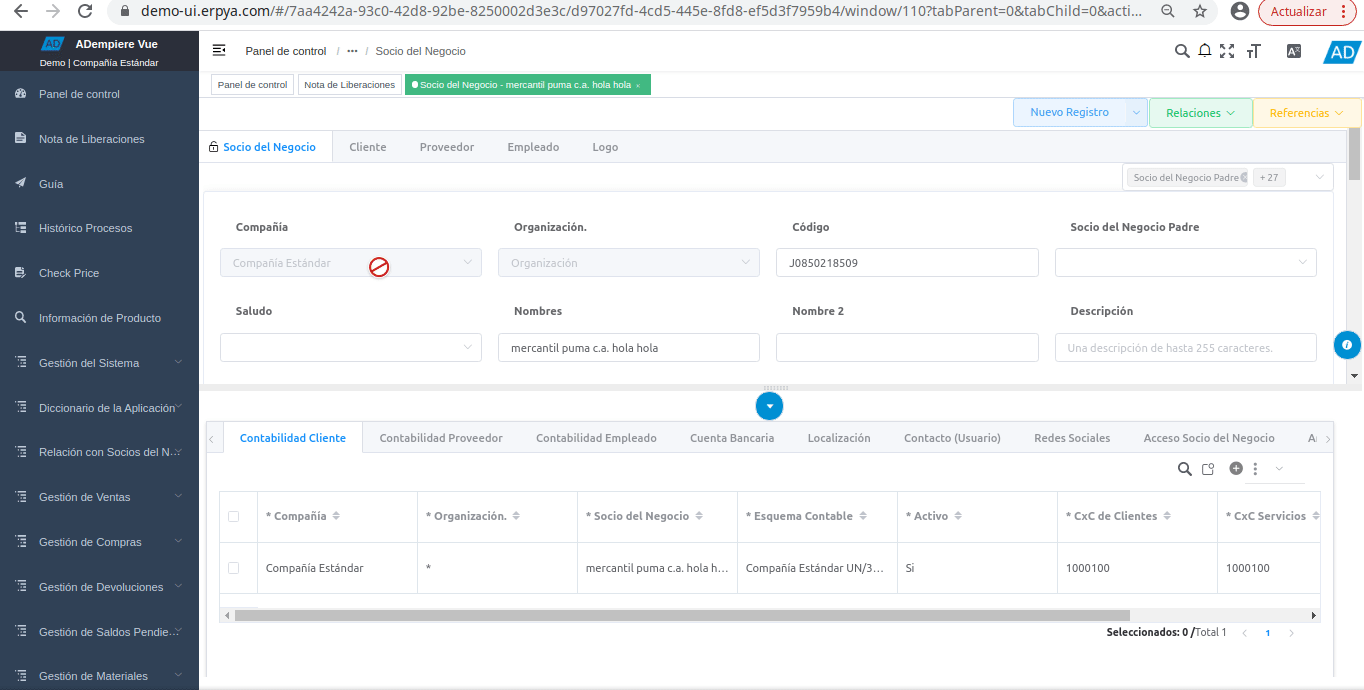
Task: Click the blue info circle button
Action: point(1347,345)
